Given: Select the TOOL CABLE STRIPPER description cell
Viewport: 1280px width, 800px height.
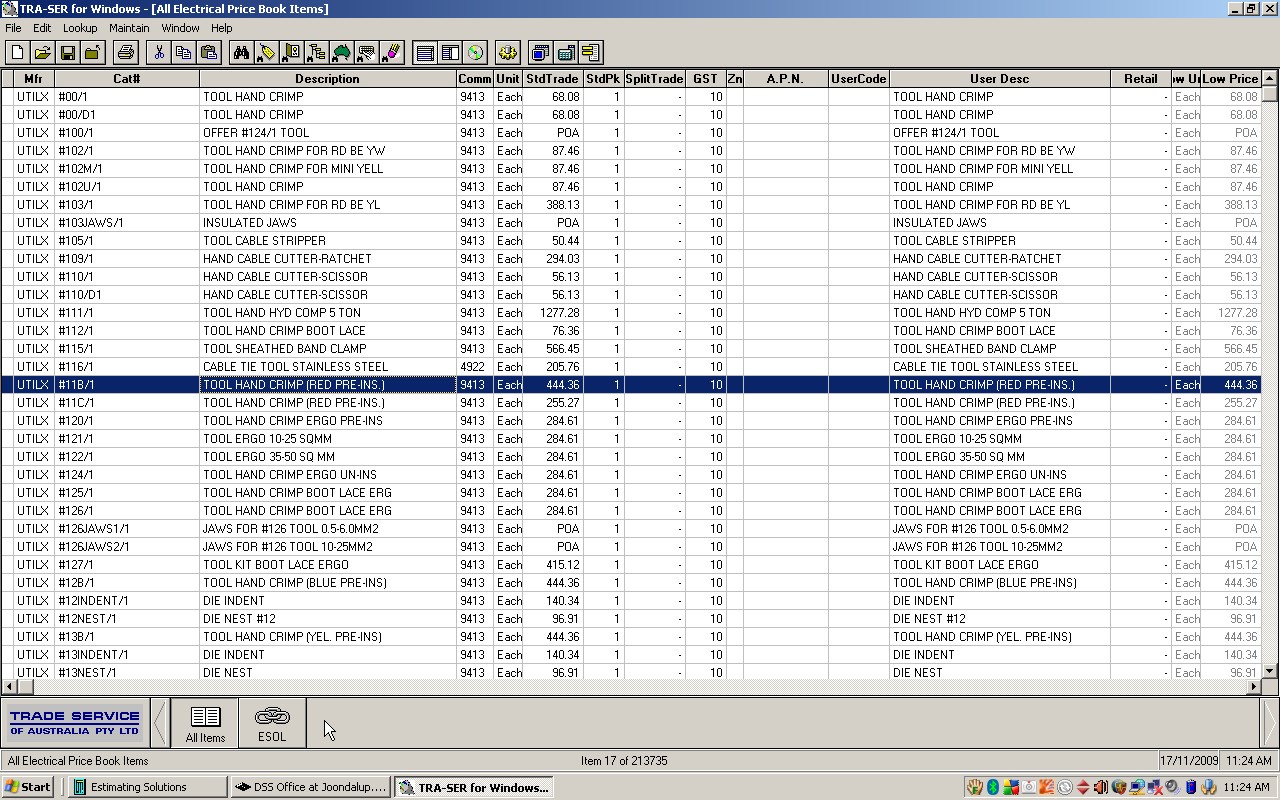Looking at the screenshot, I should (328, 241).
